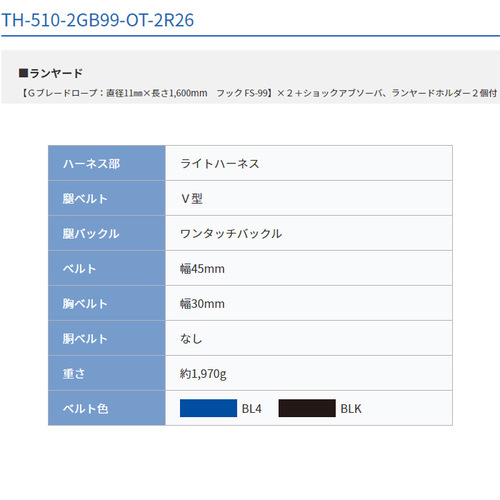Click the TH-510-2GB99-OT-2R26 product title

98,20
